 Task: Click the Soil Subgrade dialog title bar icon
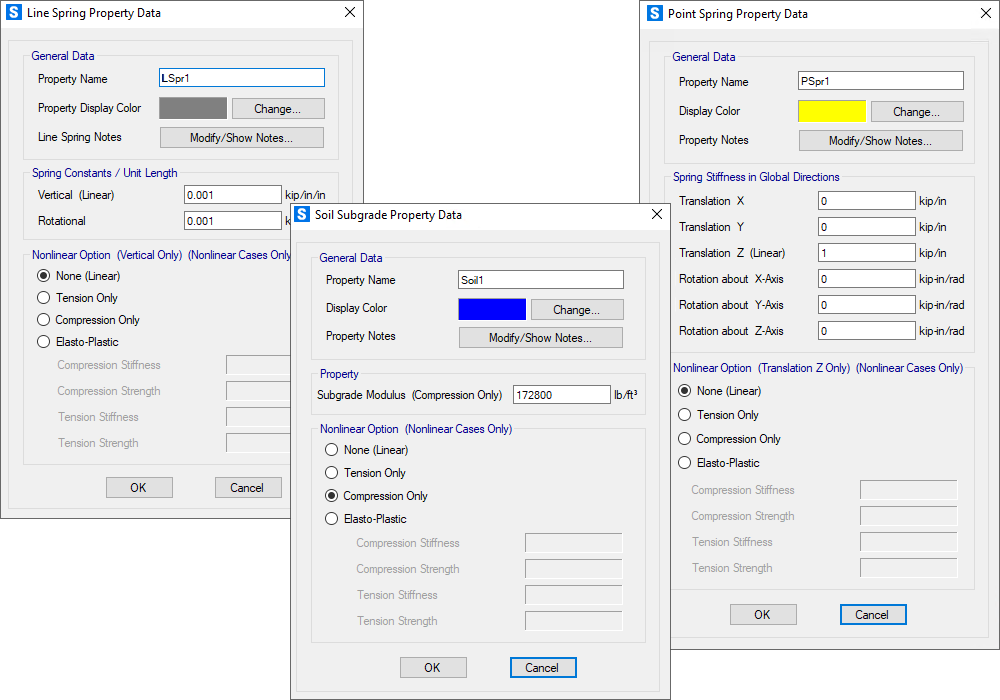[x=302, y=214]
